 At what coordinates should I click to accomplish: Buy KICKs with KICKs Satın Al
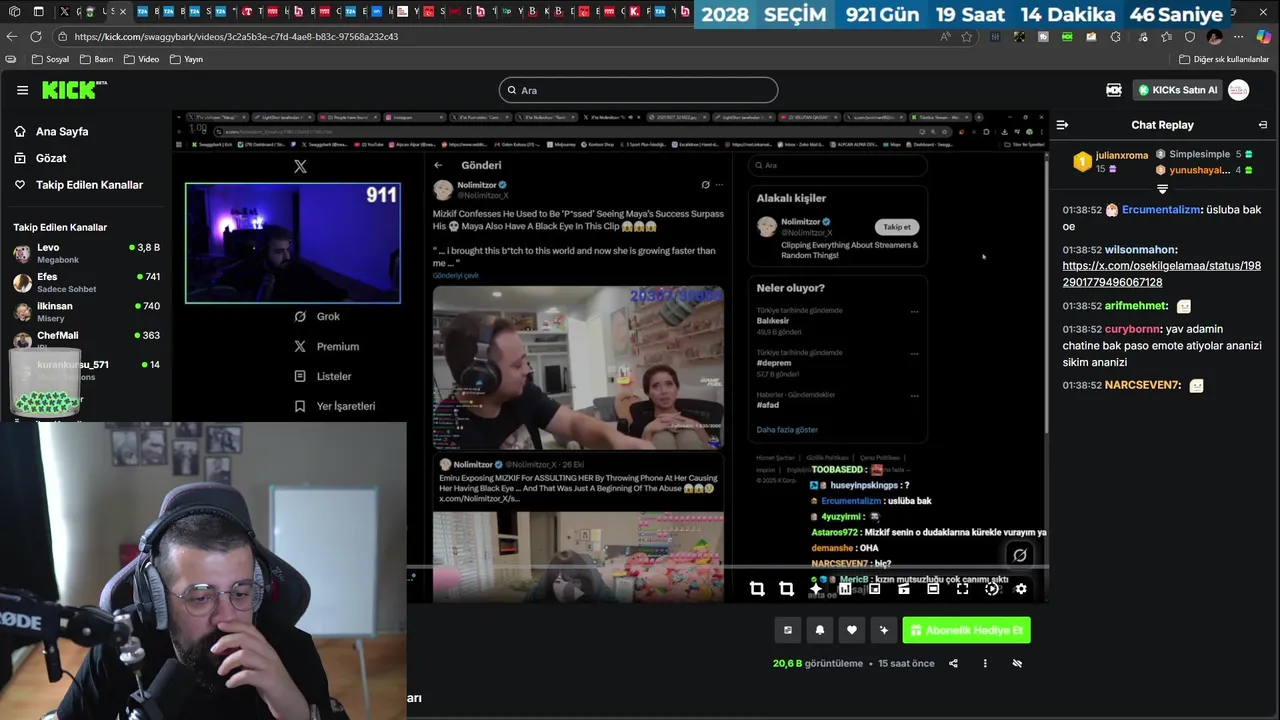(1177, 90)
